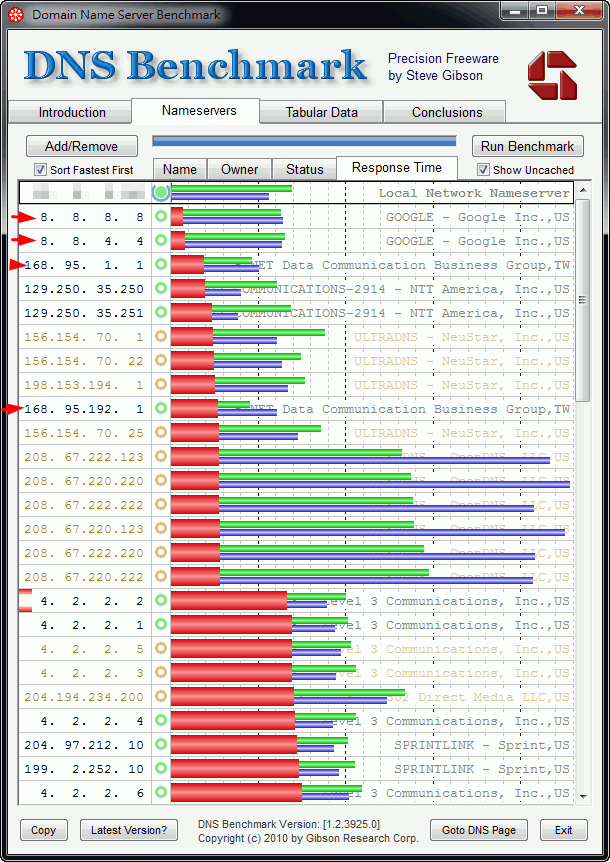Click the scroll down arrow of server list

(x=583, y=797)
